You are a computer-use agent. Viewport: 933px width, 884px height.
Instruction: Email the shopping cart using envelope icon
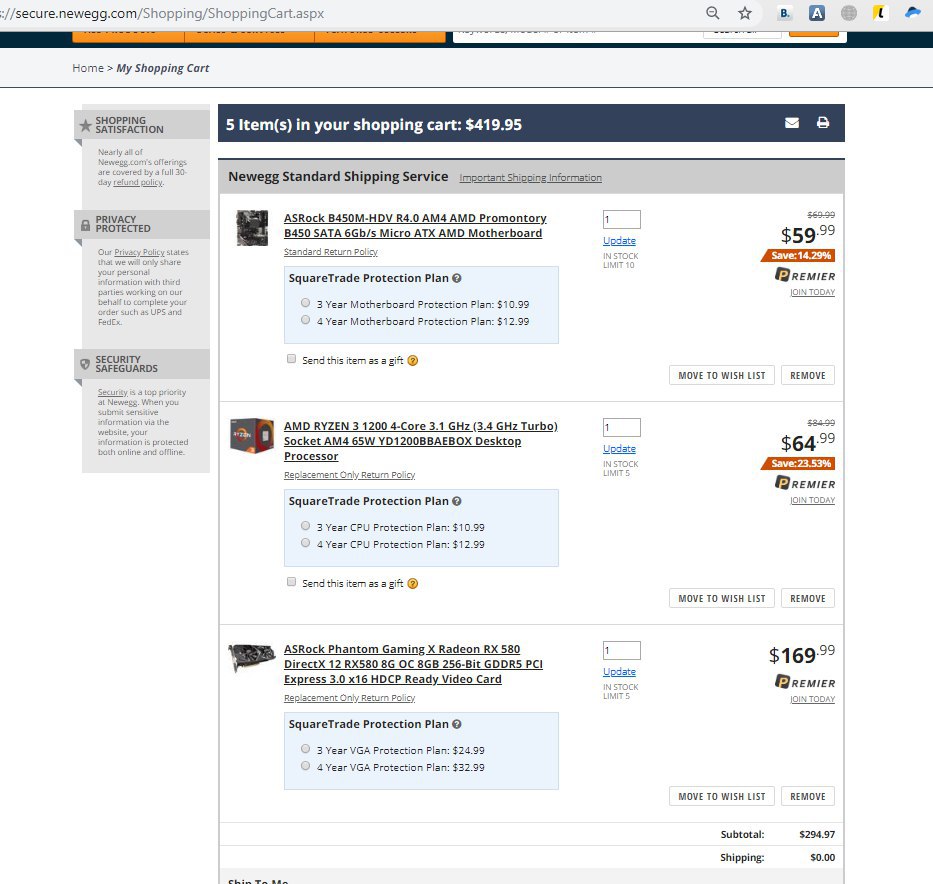pos(791,123)
